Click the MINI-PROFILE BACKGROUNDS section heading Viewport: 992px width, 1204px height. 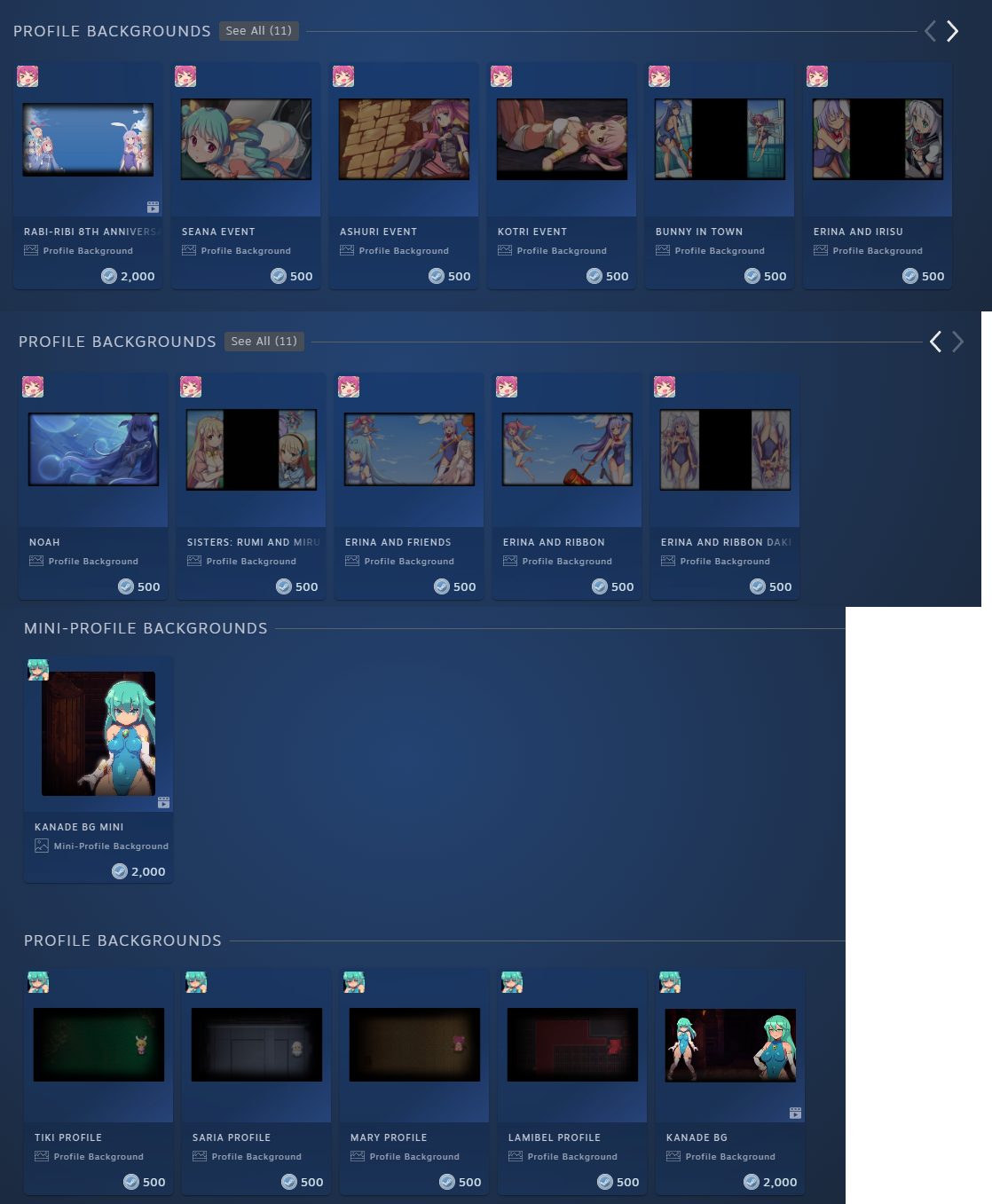point(146,628)
